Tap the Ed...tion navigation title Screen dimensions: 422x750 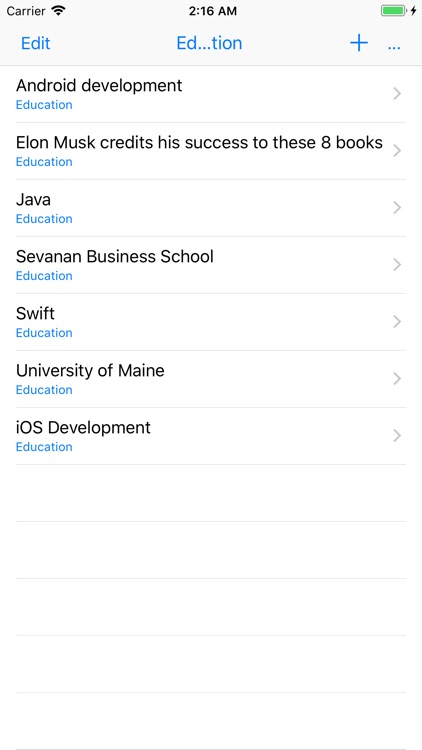click(209, 44)
